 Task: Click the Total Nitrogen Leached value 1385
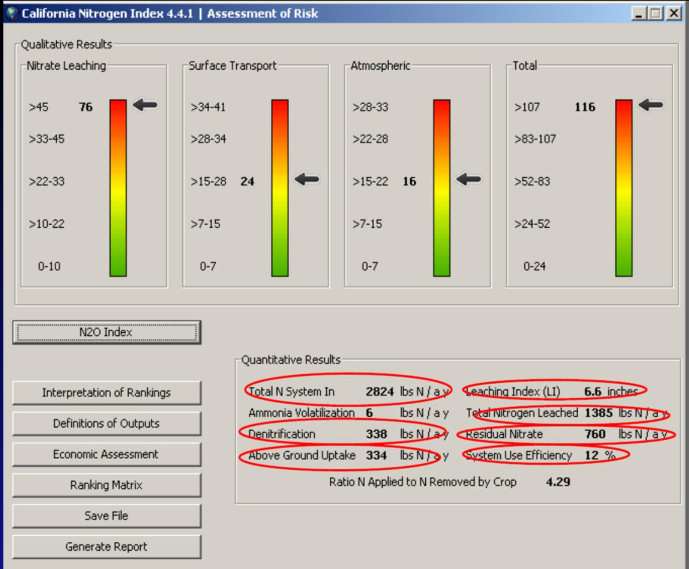[598, 413]
